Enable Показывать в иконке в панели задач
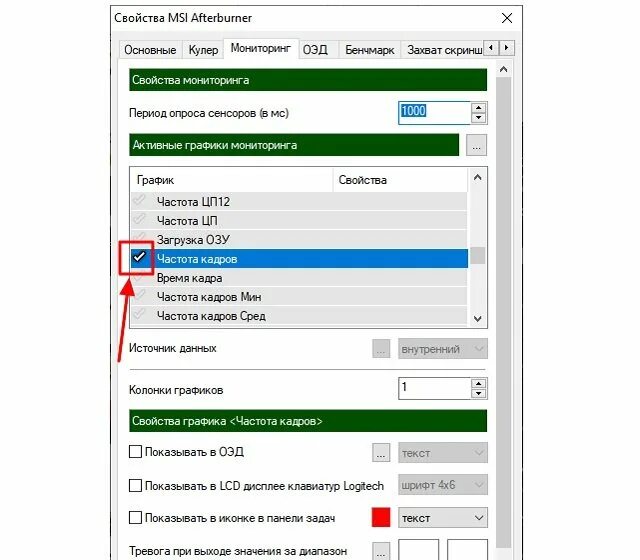Image resolution: width=640 pixels, height=560 pixels. (x=136, y=518)
